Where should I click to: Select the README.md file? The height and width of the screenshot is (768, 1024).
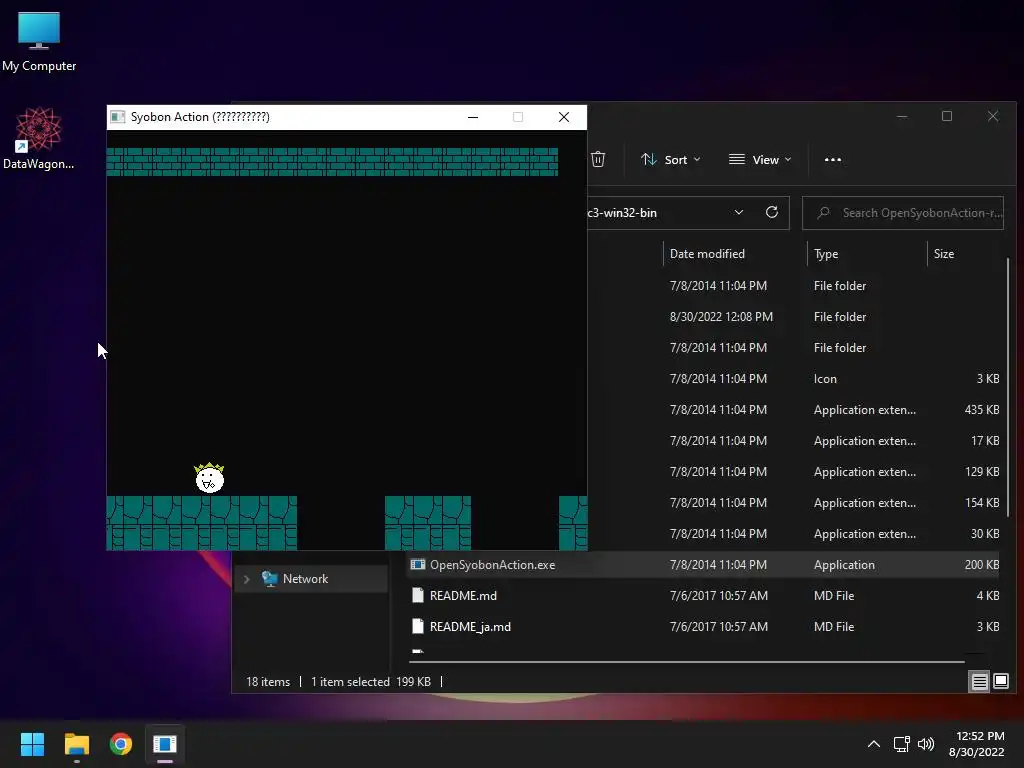(x=704, y=596)
